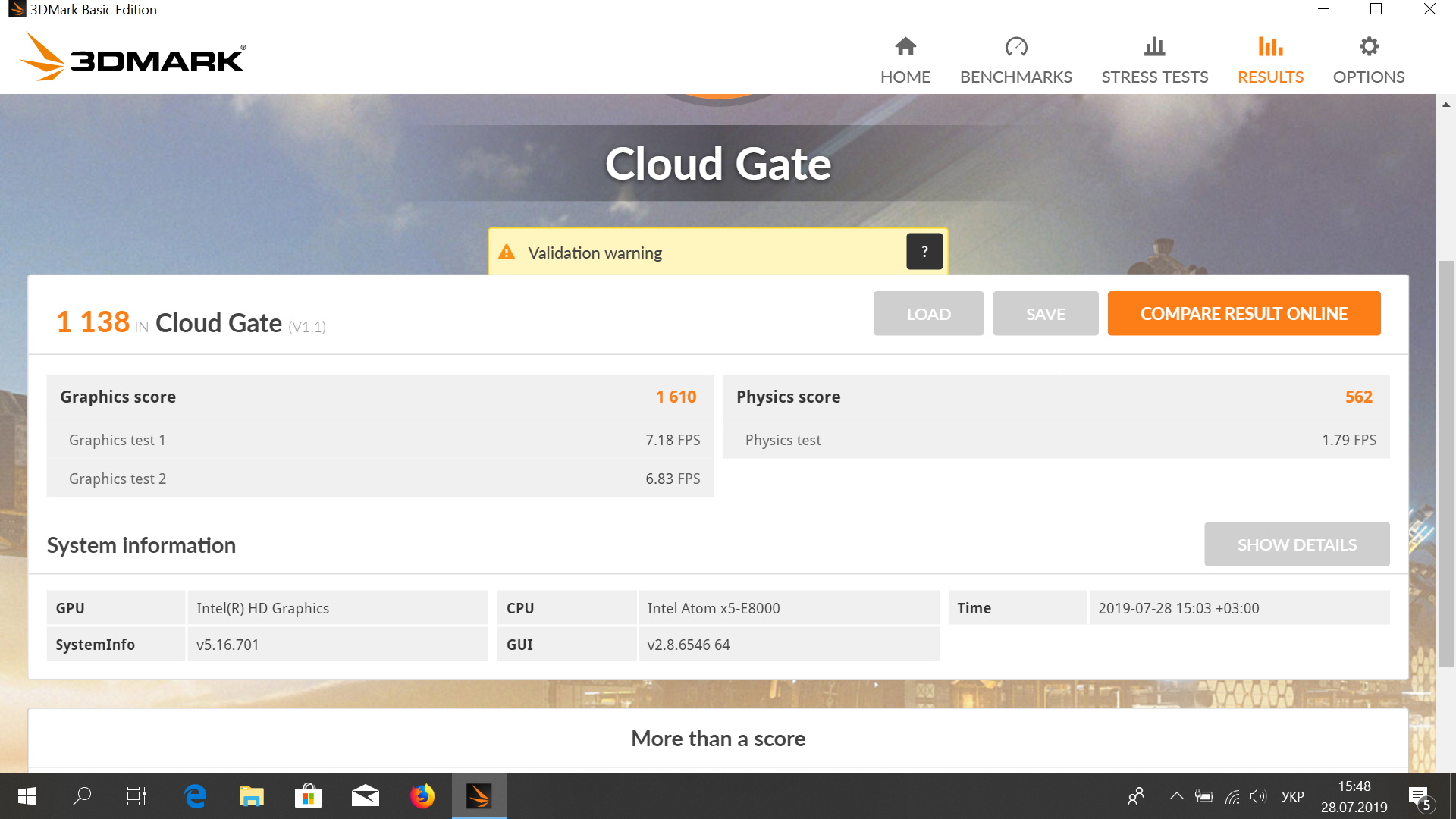Image resolution: width=1456 pixels, height=819 pixels.
Task: Open Microsoft Store from the taskbar
Action: click(308, 796)
